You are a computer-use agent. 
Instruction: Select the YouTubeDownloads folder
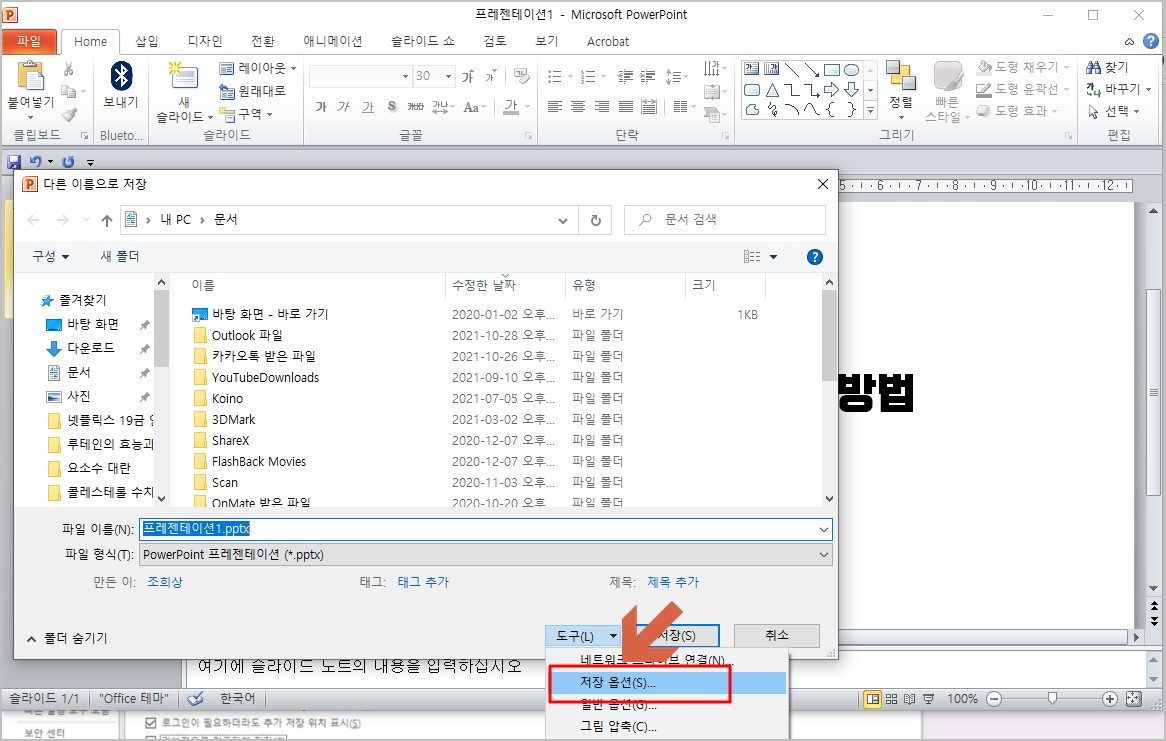click(265, 377)
